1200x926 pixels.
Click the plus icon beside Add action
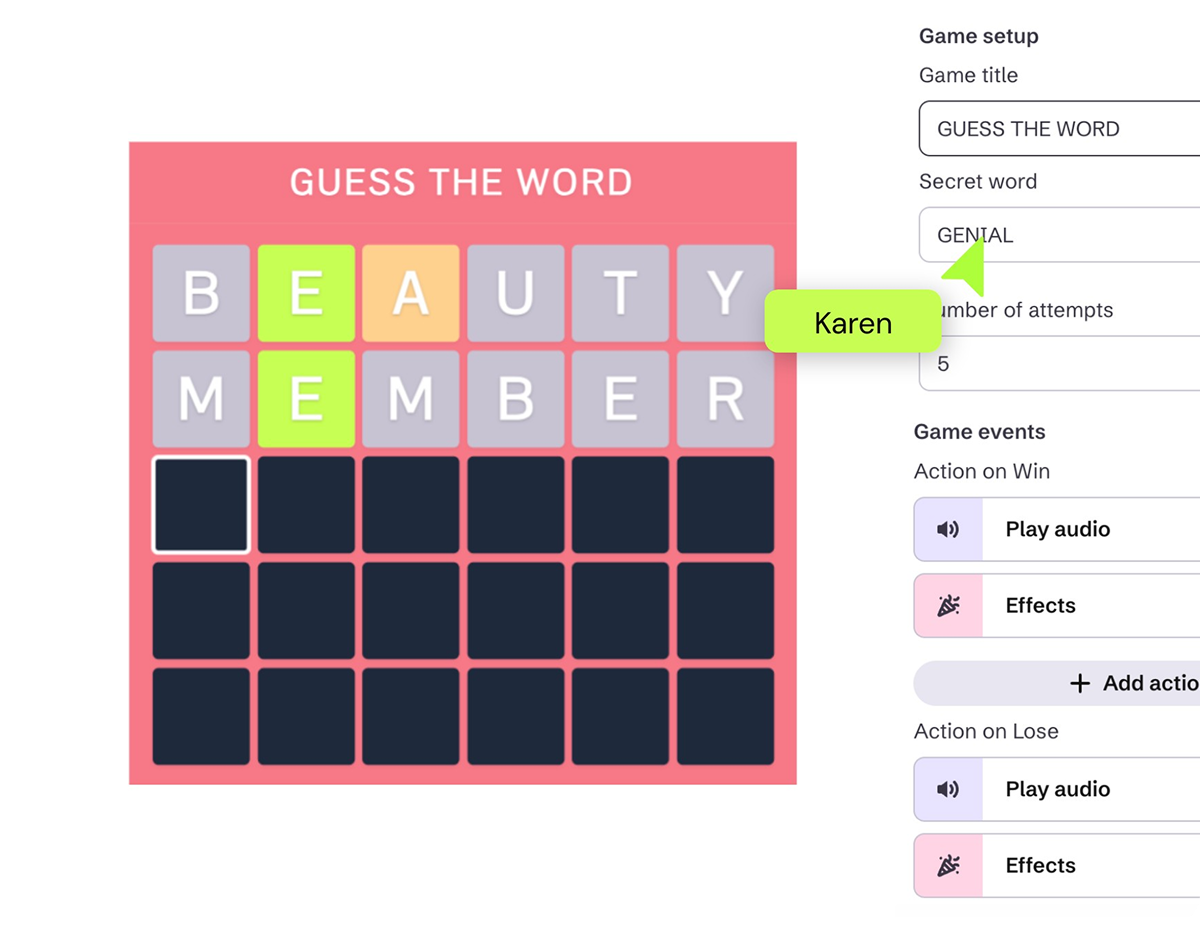point(1080,683)
